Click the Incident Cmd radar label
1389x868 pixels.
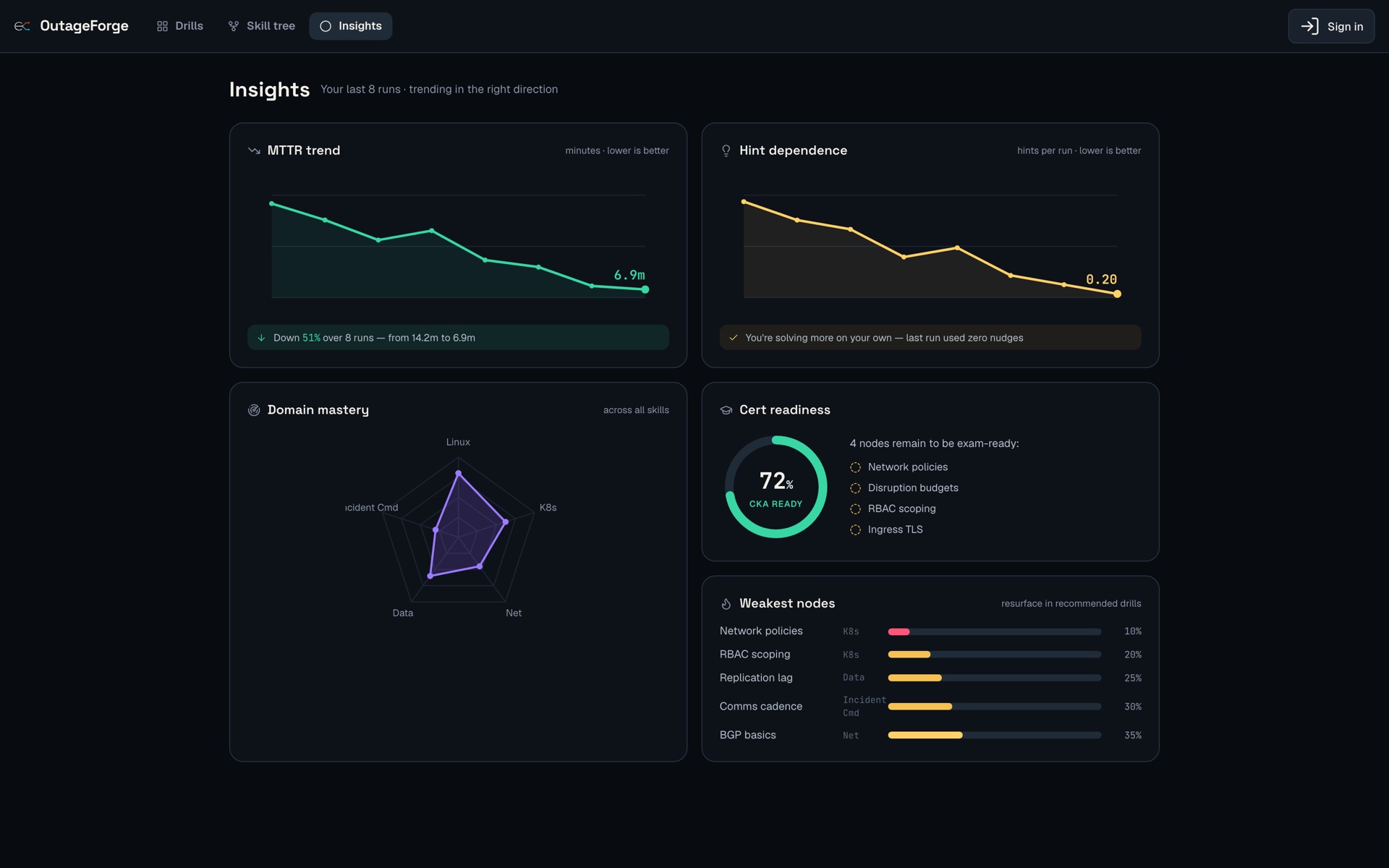(371, 508)
